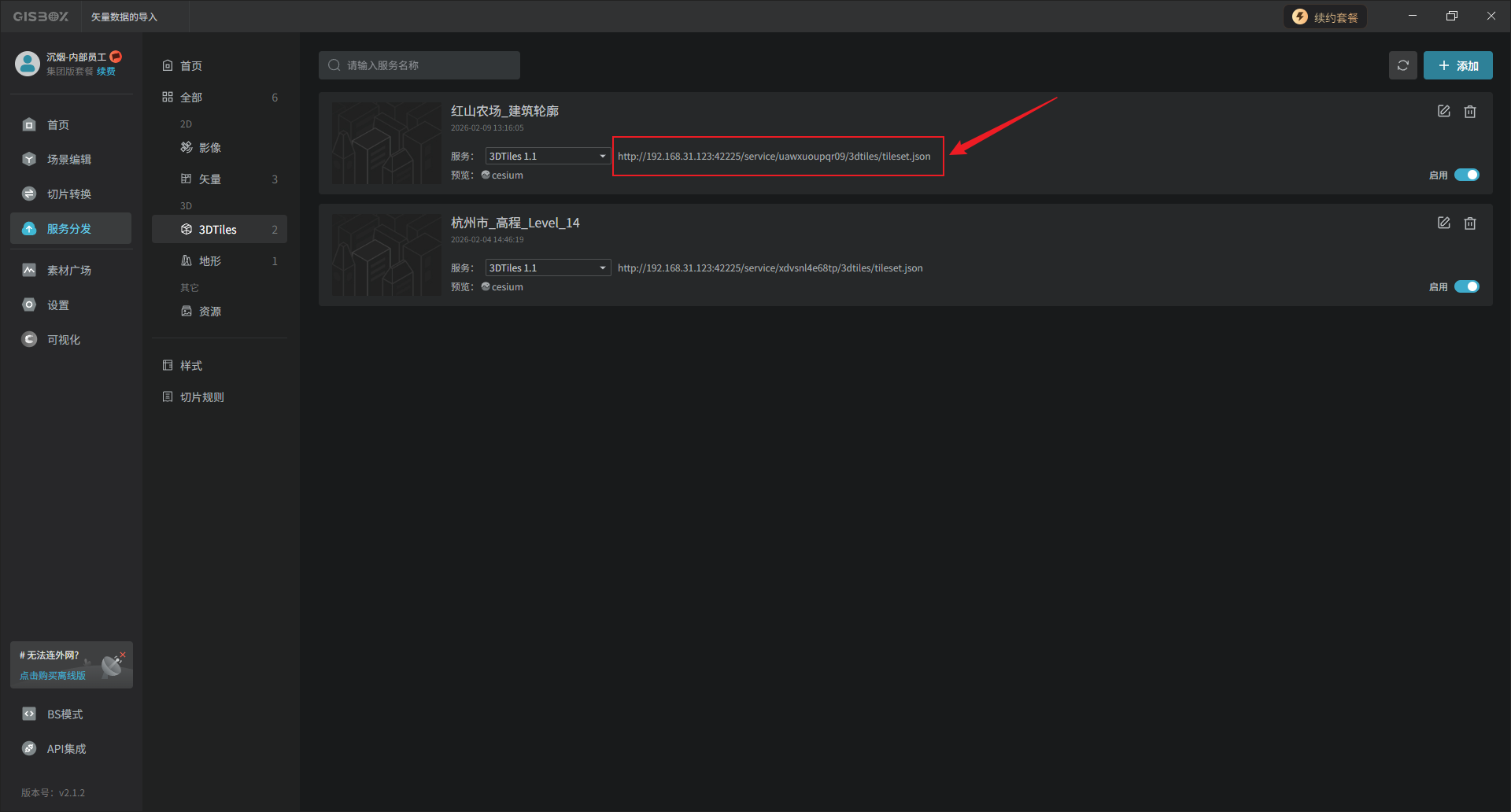Click the trash icon for 杭州市_高程_Level_14
This screenshot has height=812, width=1511.
pyautogui.click(x=1469, y=223)
